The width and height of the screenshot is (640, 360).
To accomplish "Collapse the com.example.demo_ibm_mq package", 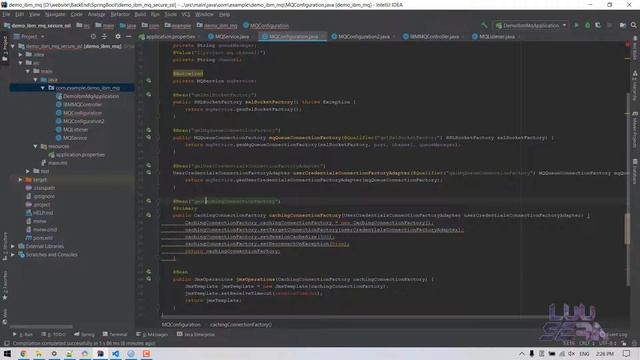I will point(42,88).
